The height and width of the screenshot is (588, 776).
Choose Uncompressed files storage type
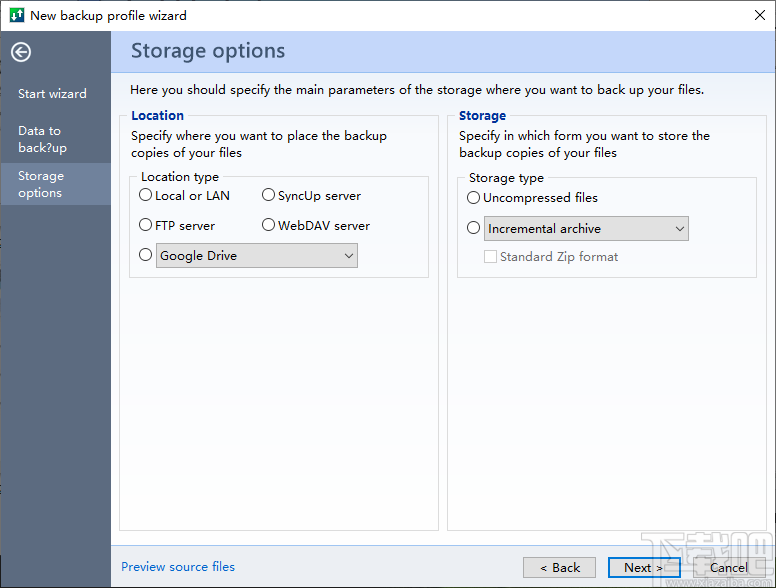(x=474, y=198)
